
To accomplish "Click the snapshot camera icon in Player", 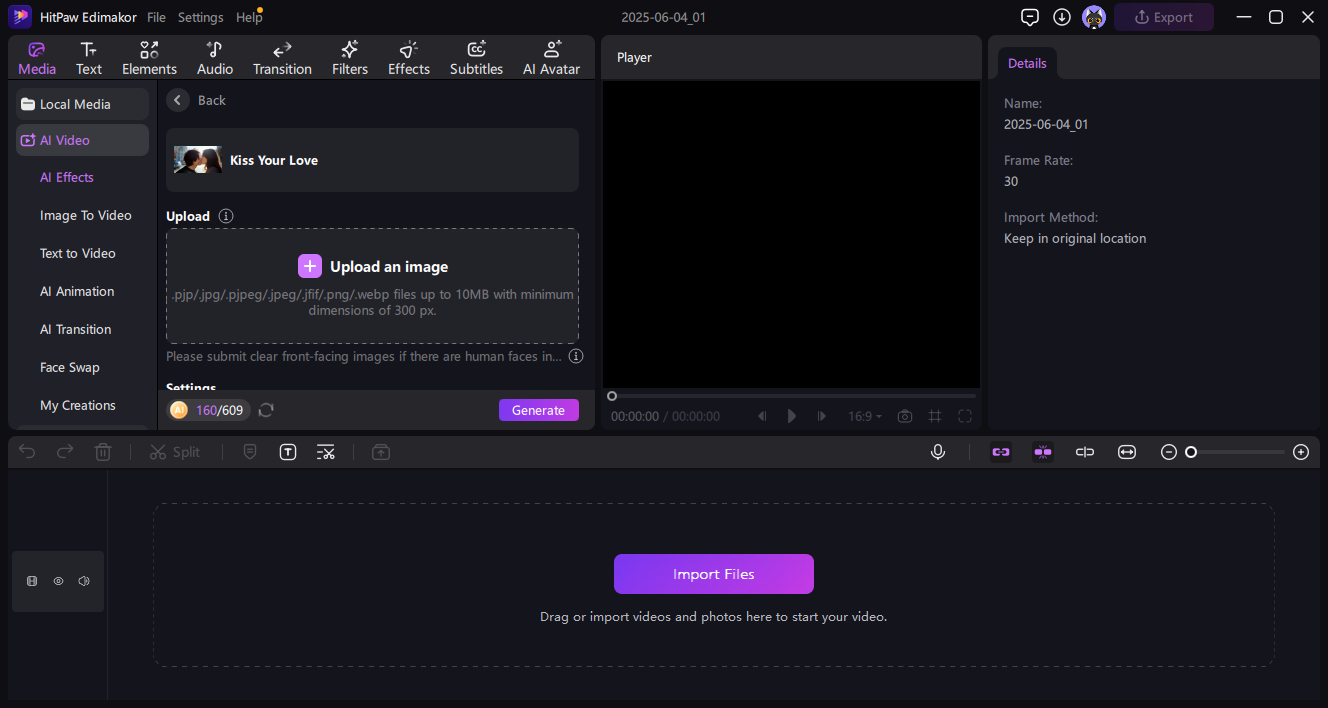I will (x=905, y=416).
